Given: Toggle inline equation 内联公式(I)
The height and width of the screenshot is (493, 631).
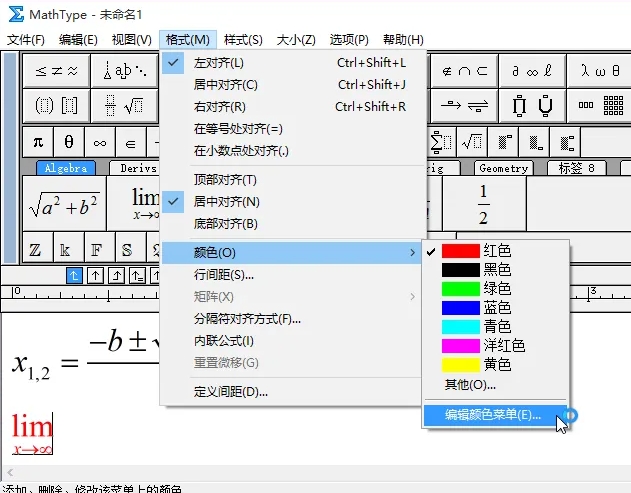Looking at the screenshot, I should pyautogui.click(x=293, y=341).
